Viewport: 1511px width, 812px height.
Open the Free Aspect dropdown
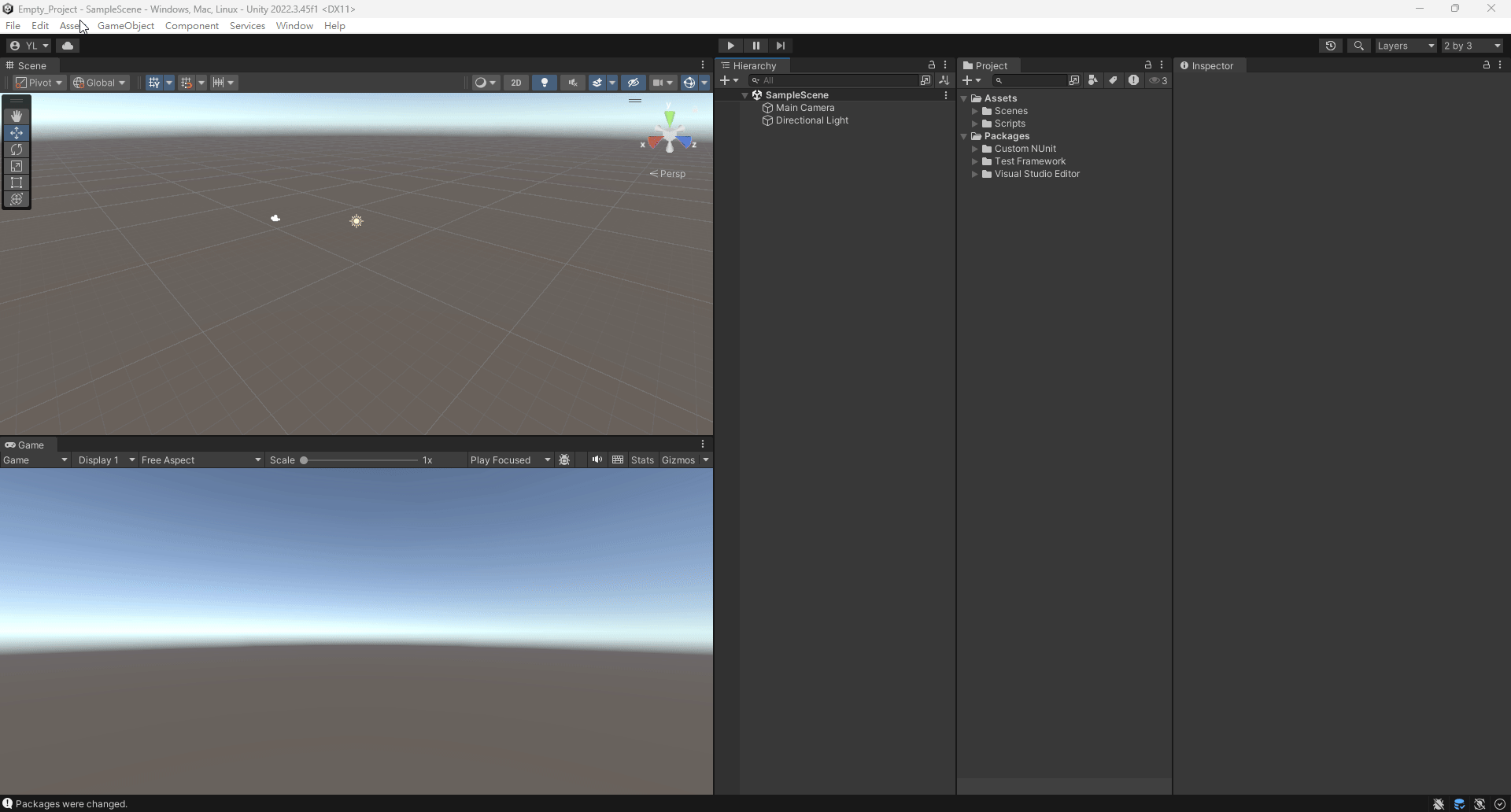click(x=201, y=460)
